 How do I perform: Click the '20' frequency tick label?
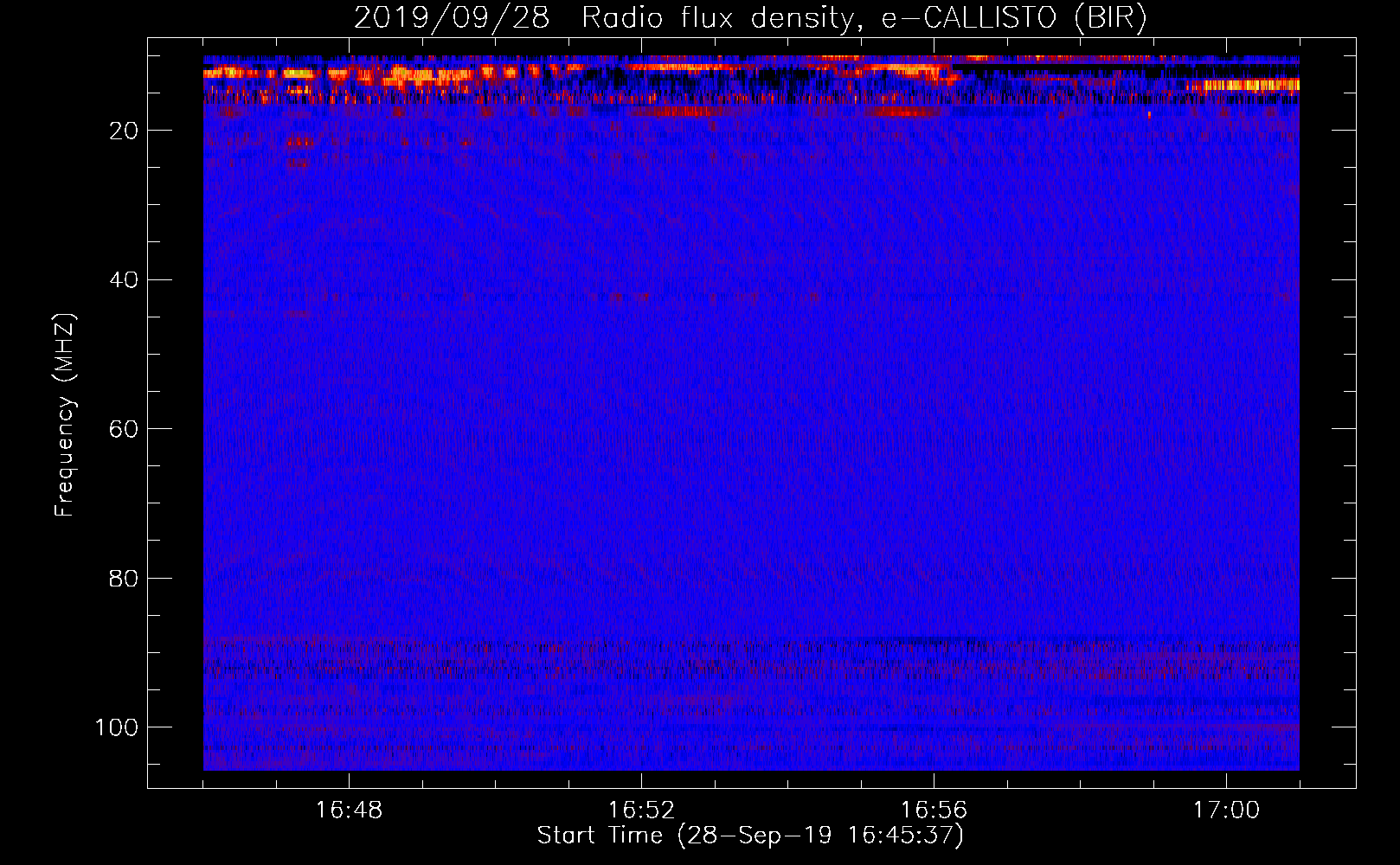click(x=125, y=131)
